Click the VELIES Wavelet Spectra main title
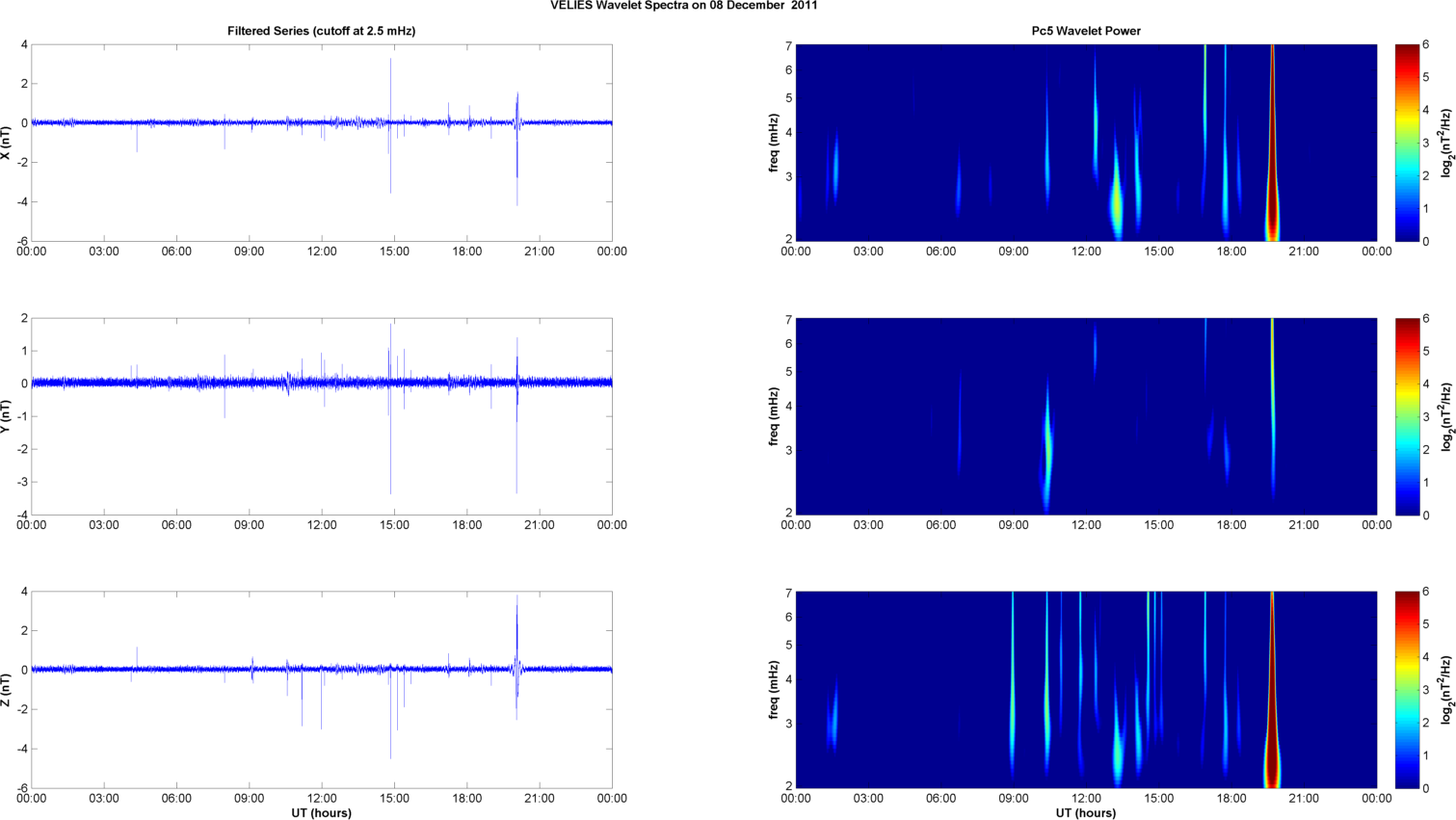Screen dimensions: 1456x820 [x=683, y=6]
